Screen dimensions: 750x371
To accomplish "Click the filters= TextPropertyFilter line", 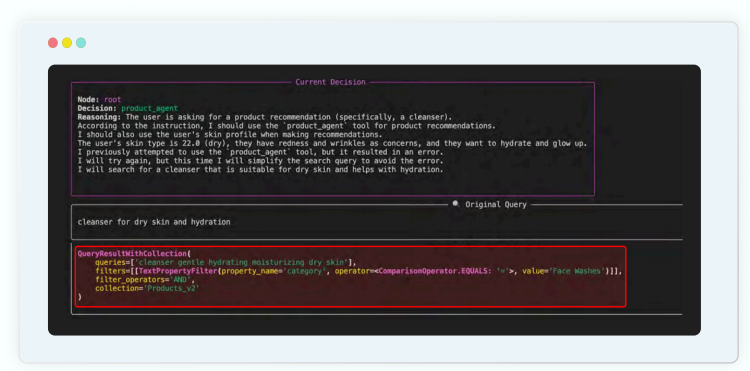I will point(358,271).
